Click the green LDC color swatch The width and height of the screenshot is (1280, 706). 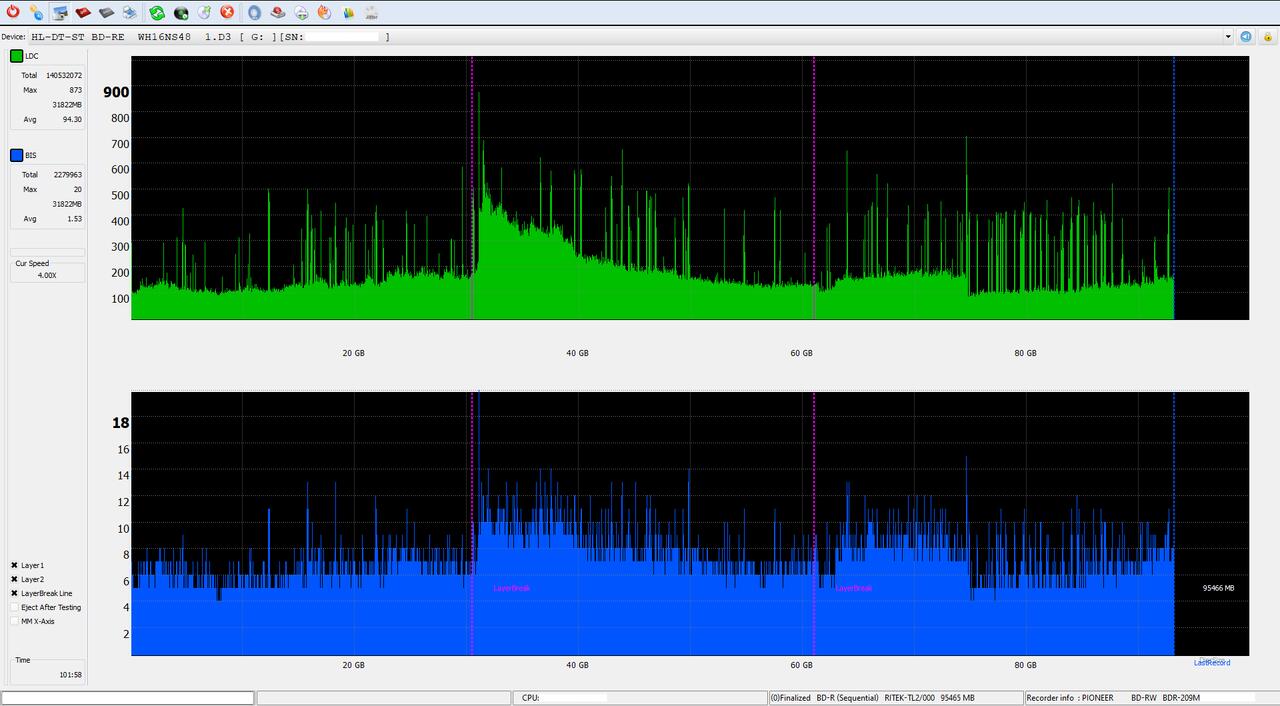pyautogui.click(x=16, y=56)
